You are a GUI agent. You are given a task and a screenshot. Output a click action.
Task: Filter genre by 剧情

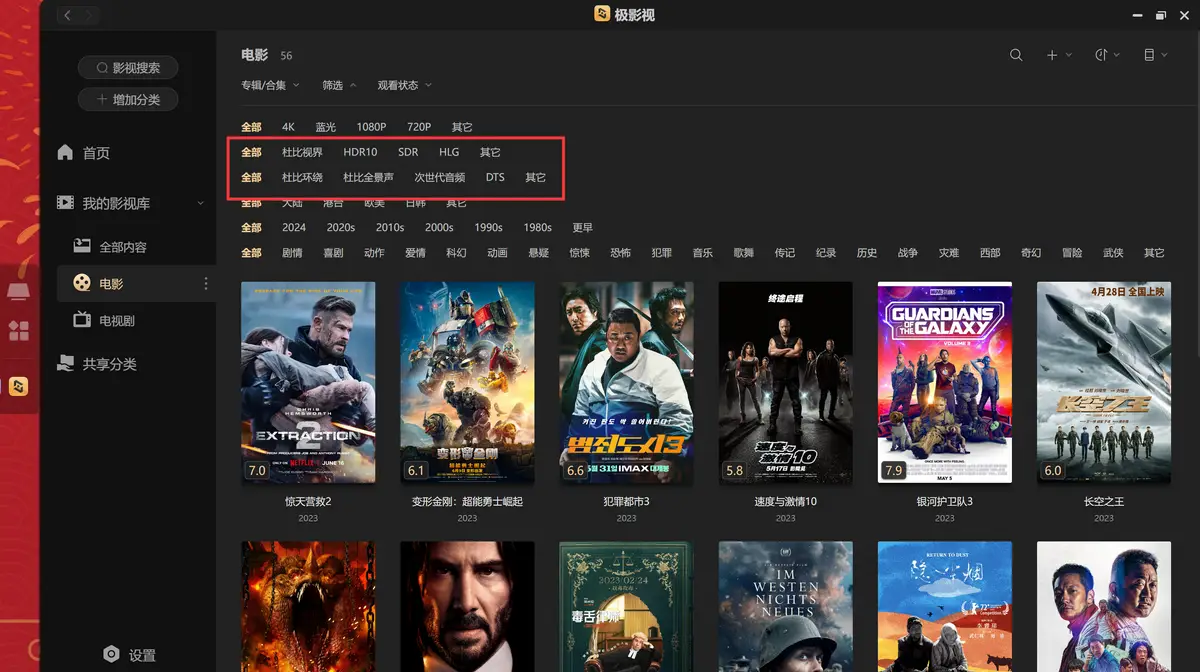tap(292, 252)
